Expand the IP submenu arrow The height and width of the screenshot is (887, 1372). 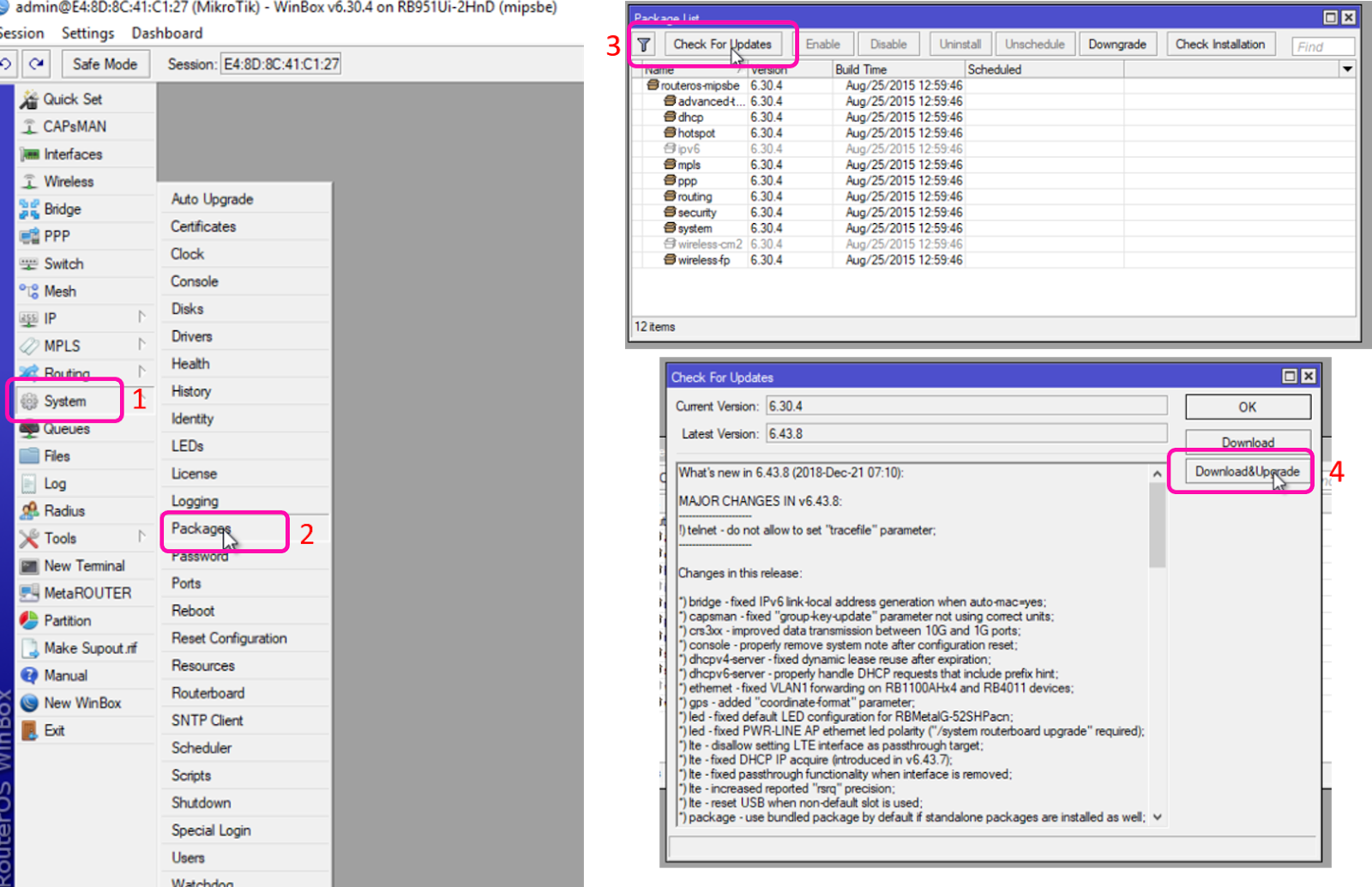pyautogui.click(x=141, y=317)
